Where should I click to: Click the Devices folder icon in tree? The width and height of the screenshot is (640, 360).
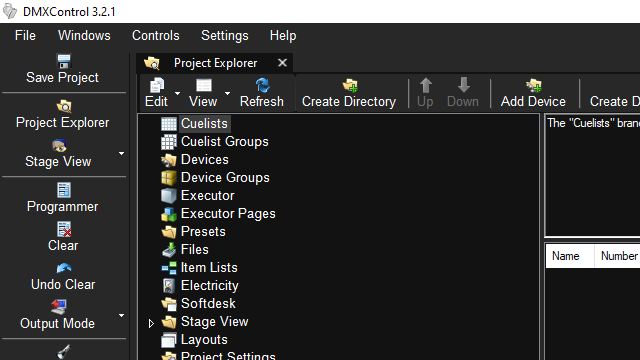tap(169, 160)
